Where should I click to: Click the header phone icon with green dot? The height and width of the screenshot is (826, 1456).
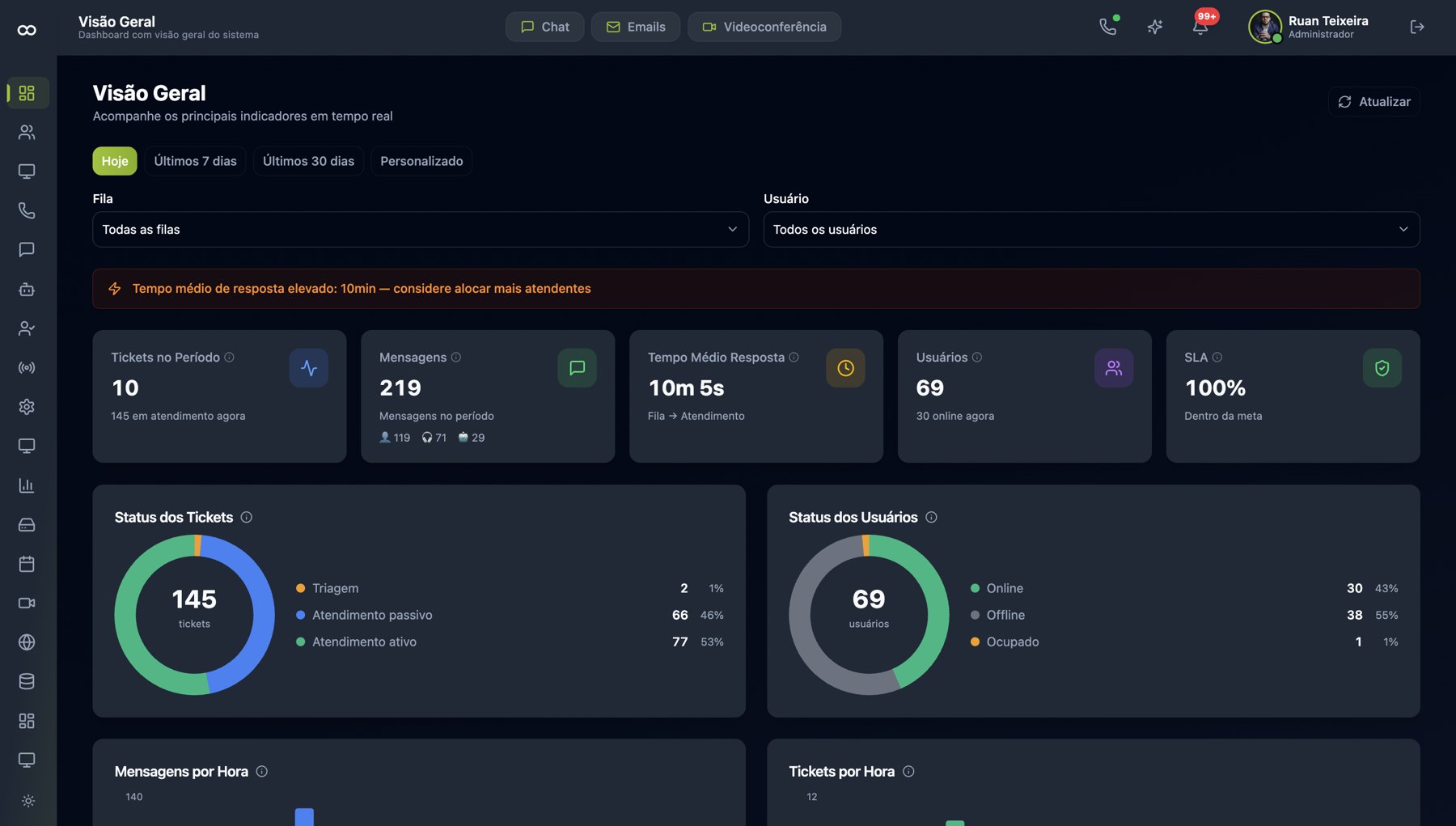(1108, 27)
